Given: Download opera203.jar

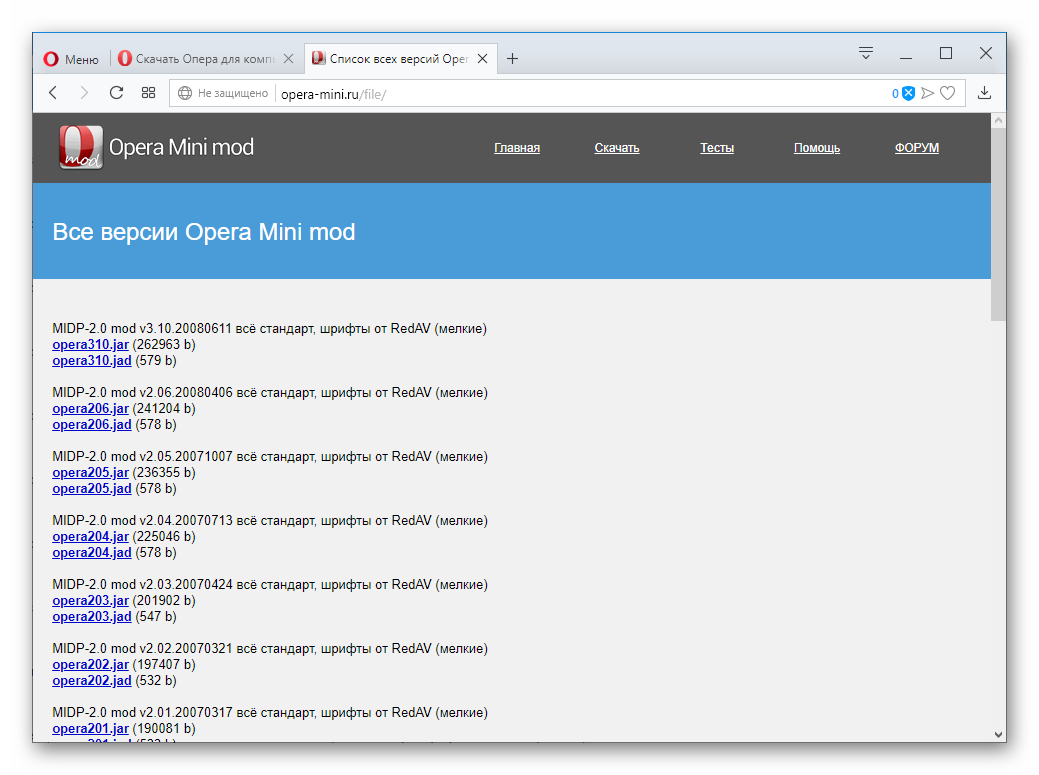Looking at the screenshot, I should coord(91,600).
